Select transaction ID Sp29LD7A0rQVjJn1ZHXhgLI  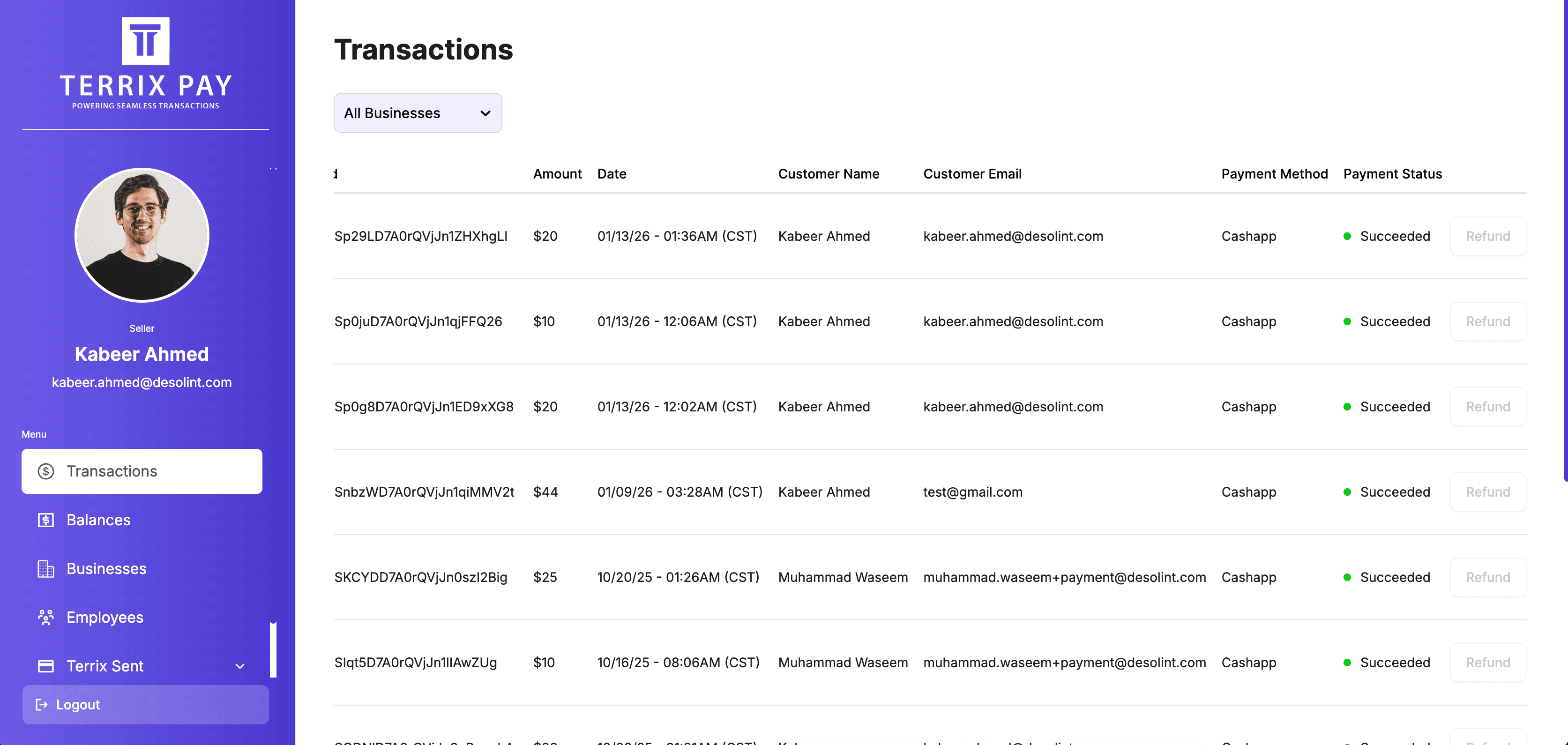(x=421, y=236)
